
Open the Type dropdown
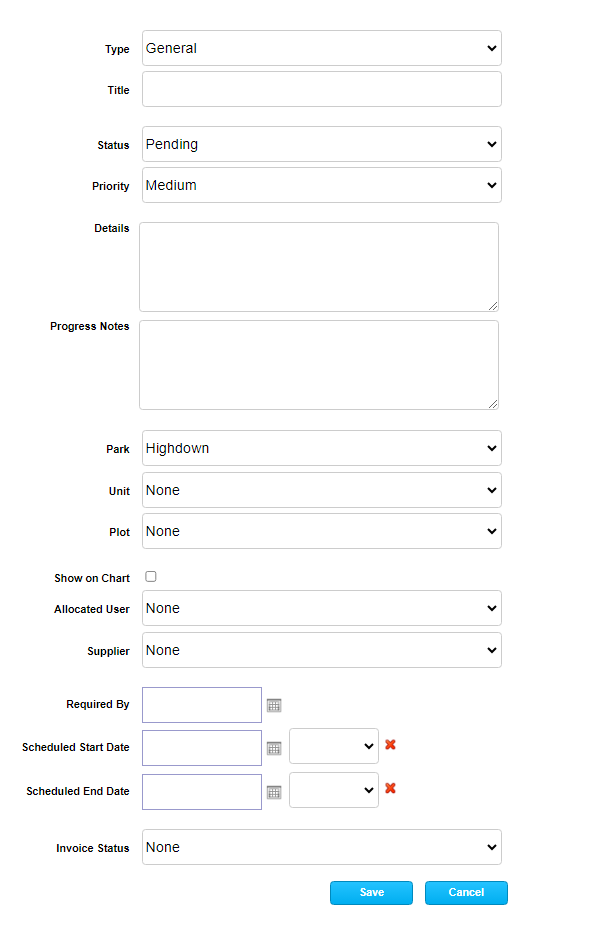321,48
